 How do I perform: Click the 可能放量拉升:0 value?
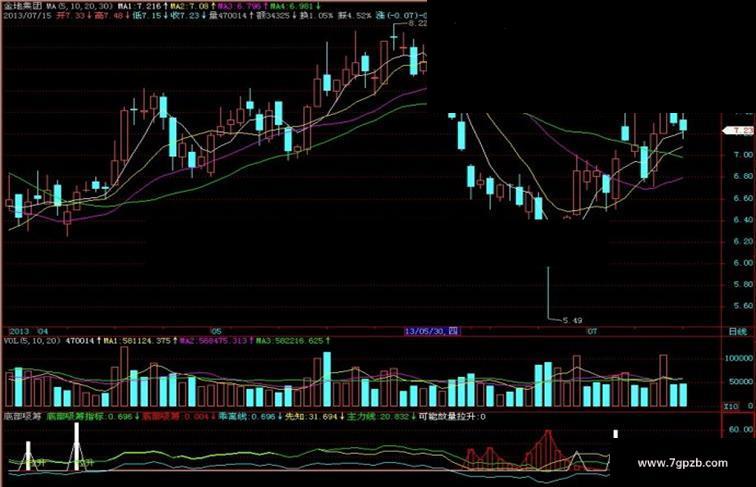tap(452, 416)
